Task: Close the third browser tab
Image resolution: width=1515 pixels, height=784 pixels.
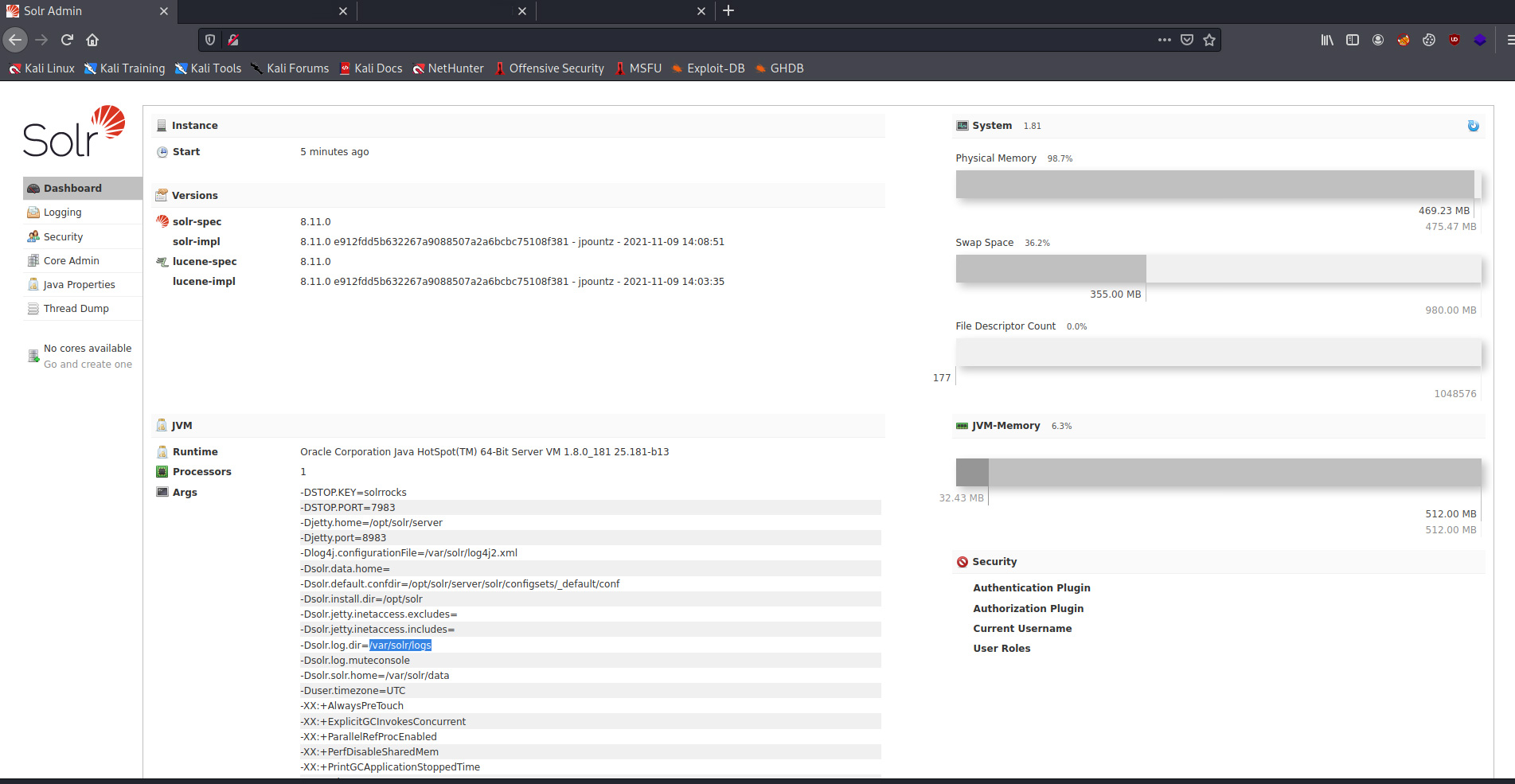Action: coord(522,11)
